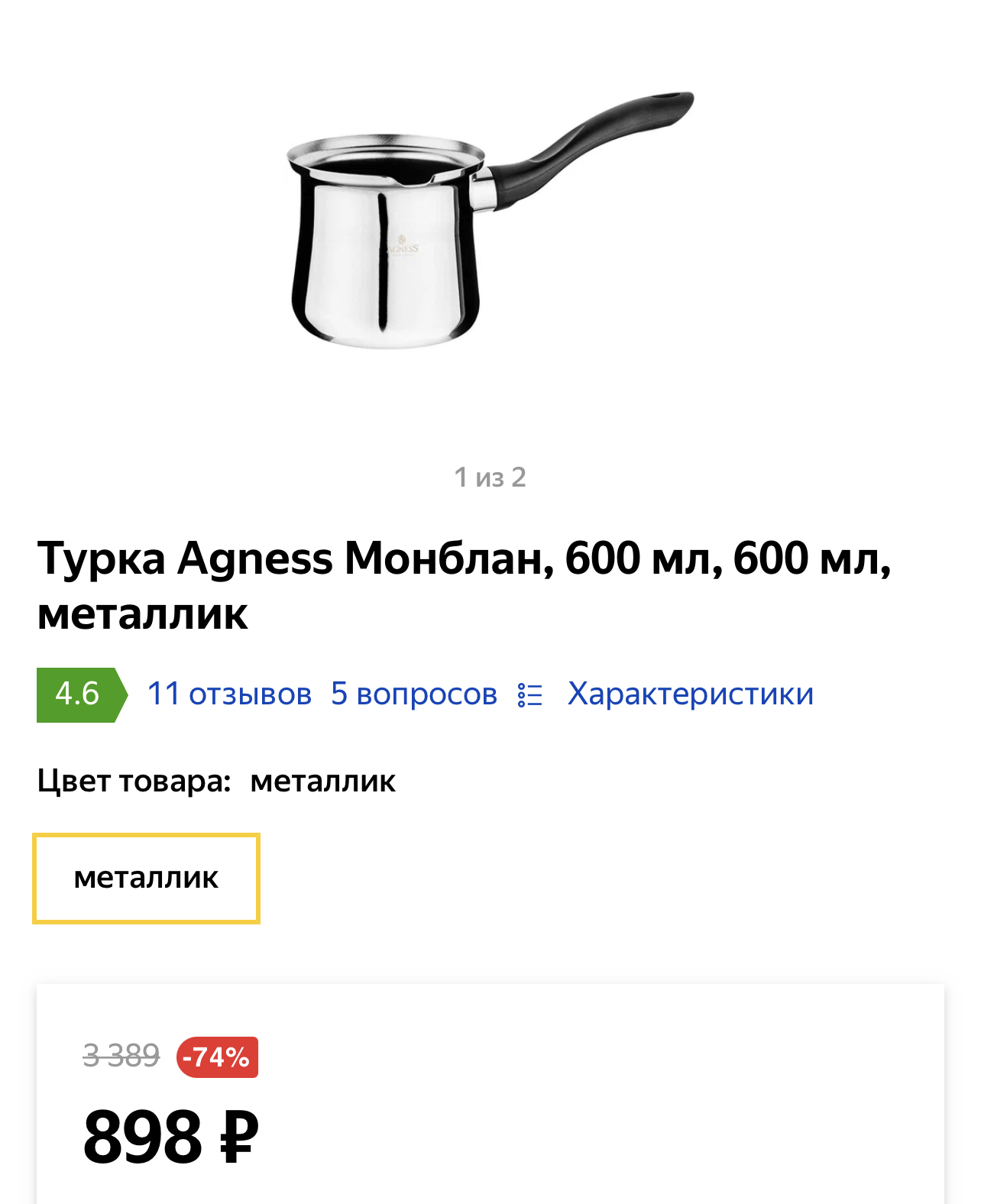Select the металлик color option

click(146, 878)
